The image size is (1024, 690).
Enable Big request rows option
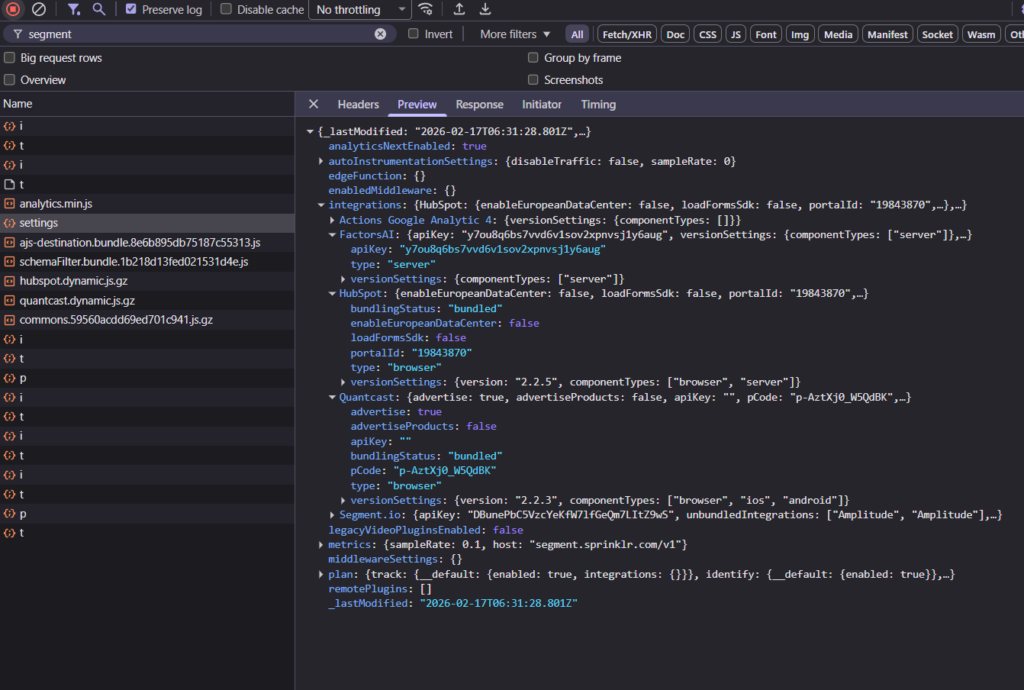click(x=10, y=58)
